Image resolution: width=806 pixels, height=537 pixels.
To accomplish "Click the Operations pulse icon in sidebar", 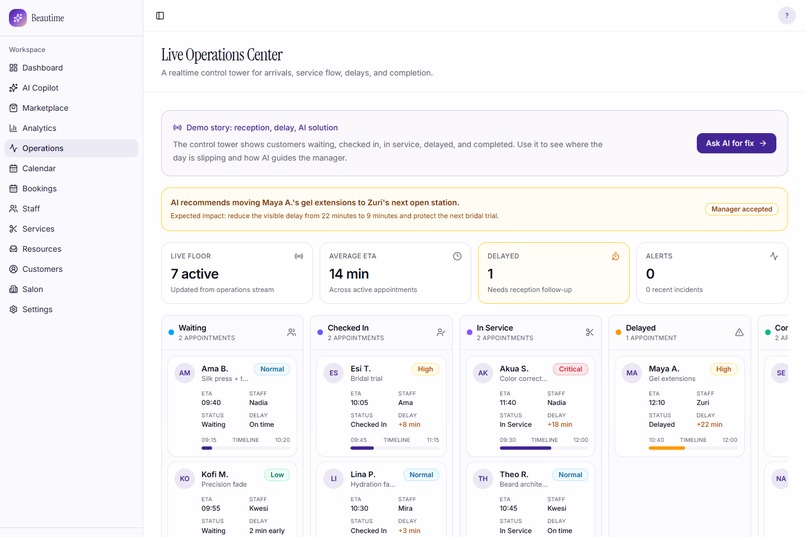I will [x=13, y=148].
